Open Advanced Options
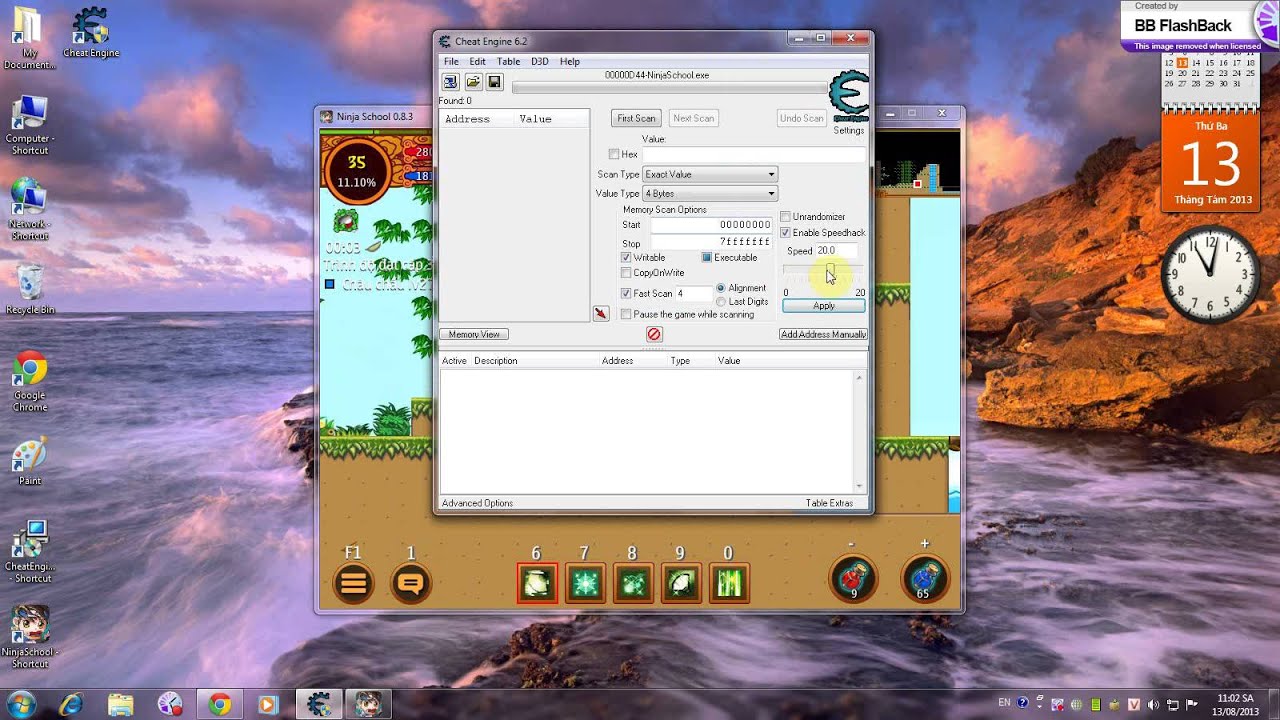This screenshot has width=1280, height=720. 477,503
